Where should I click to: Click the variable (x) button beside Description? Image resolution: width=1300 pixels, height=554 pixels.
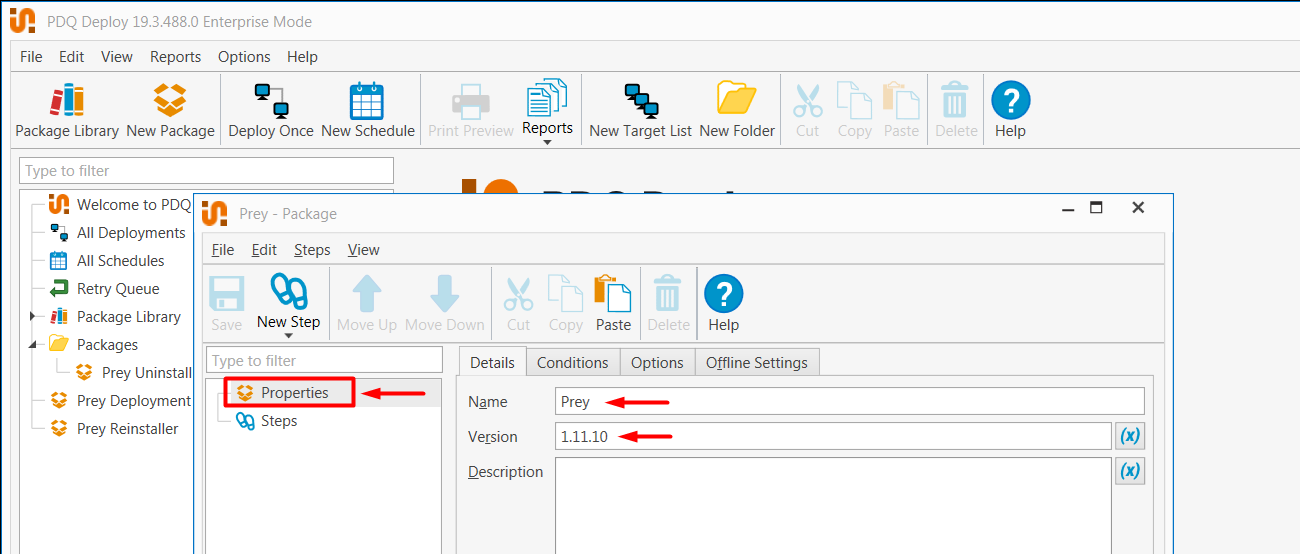[1130, 471]
